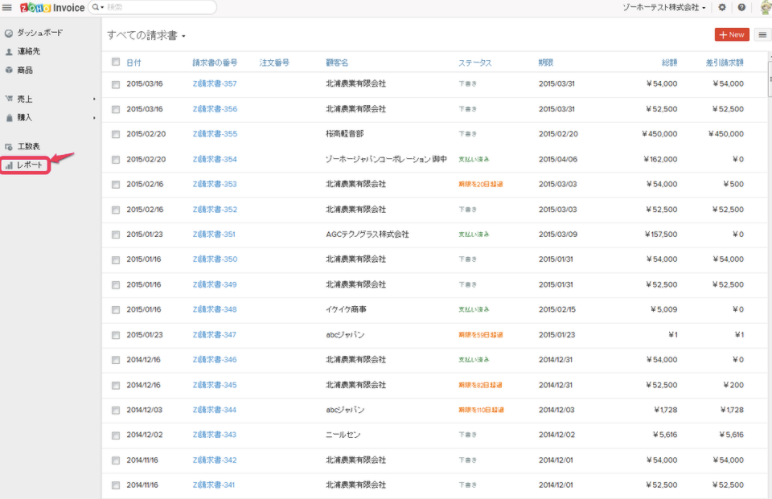Expand 売上 sidebar submenu arrow
Viewport: 772px width, 499px height.
click(94, 99)
